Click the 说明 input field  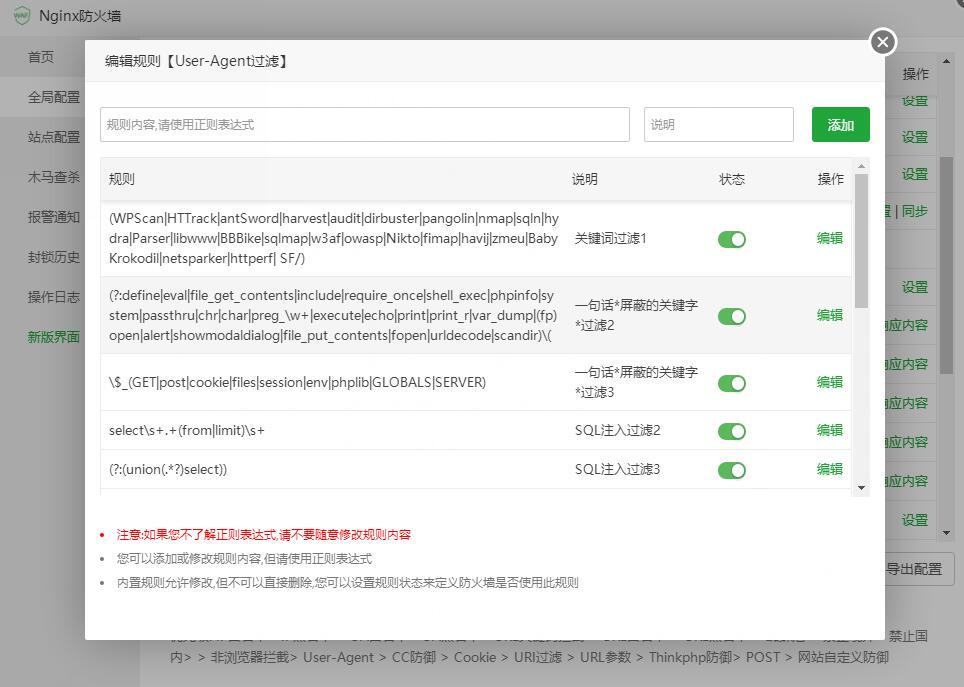click(718, 124)
